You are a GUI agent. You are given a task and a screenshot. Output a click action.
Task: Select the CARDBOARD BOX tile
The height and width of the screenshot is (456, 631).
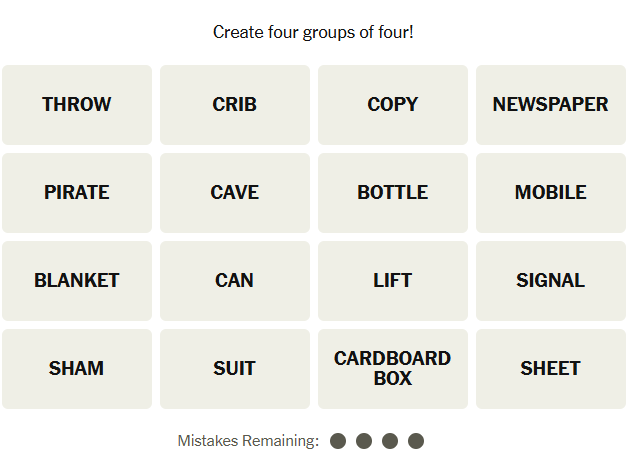pos(393,369)
